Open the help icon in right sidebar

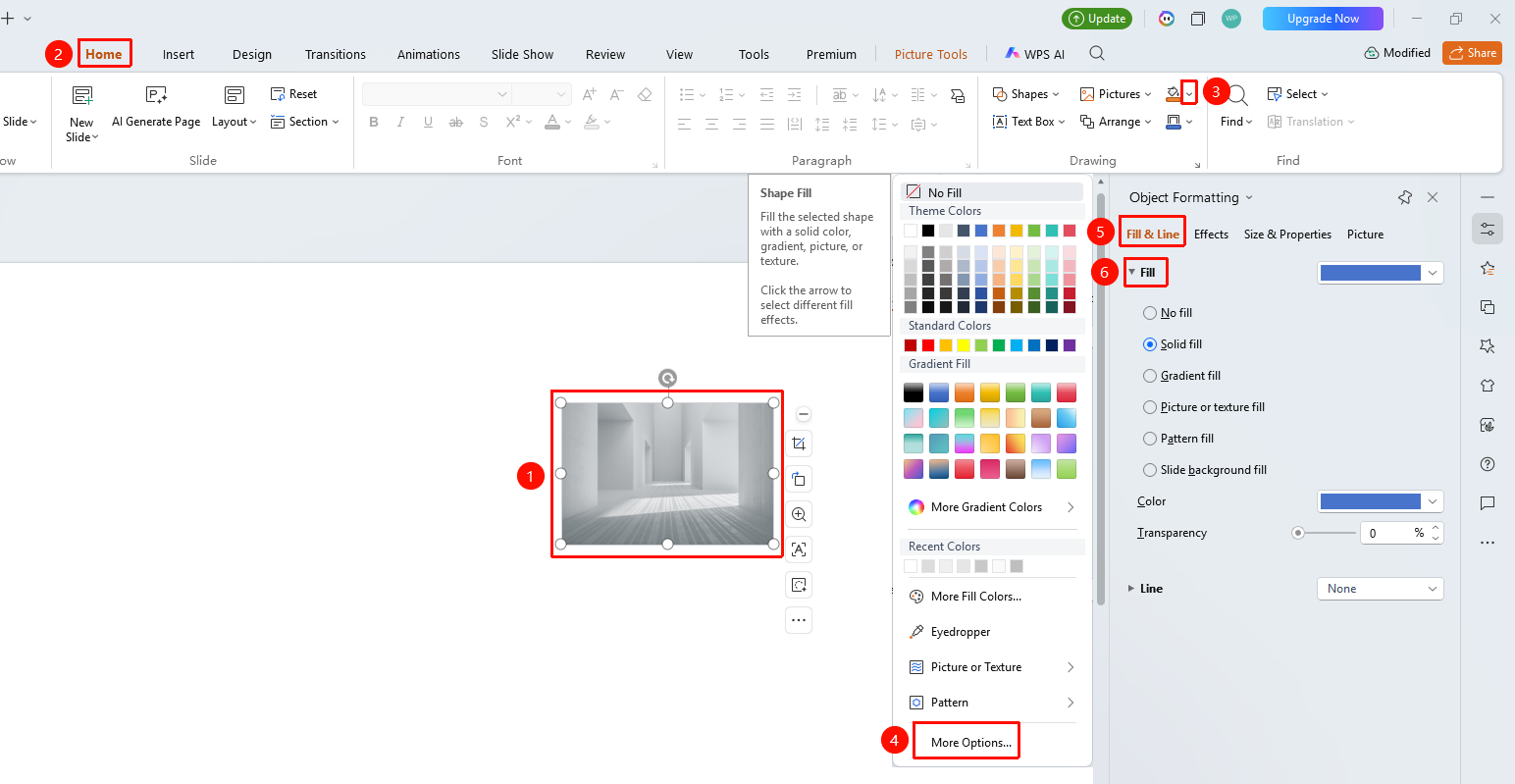coord(1488,464)
